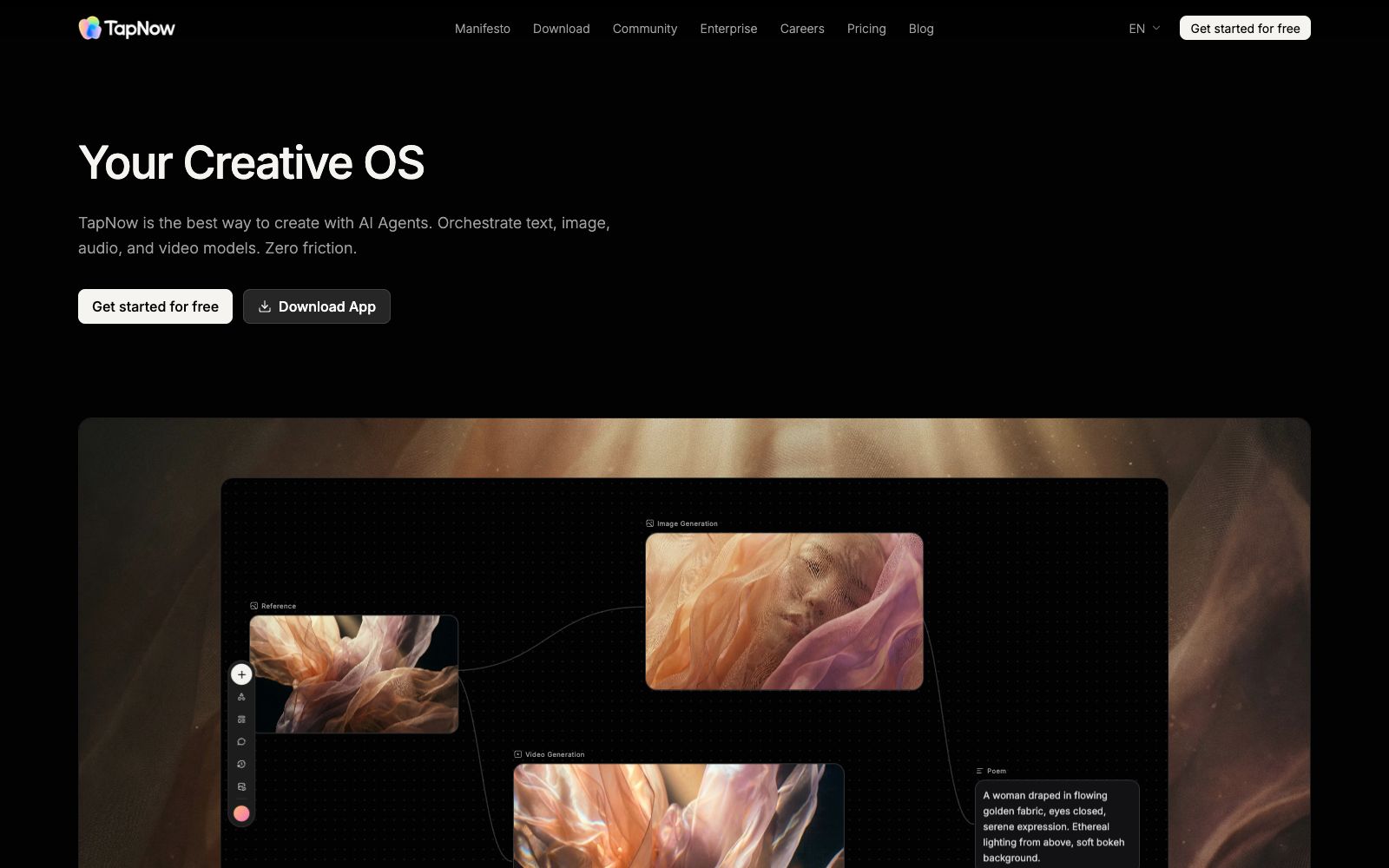Click the 'Video Generation' node label
The width and height of the screenshot is (1389, 868).
[x=555, y=754]
